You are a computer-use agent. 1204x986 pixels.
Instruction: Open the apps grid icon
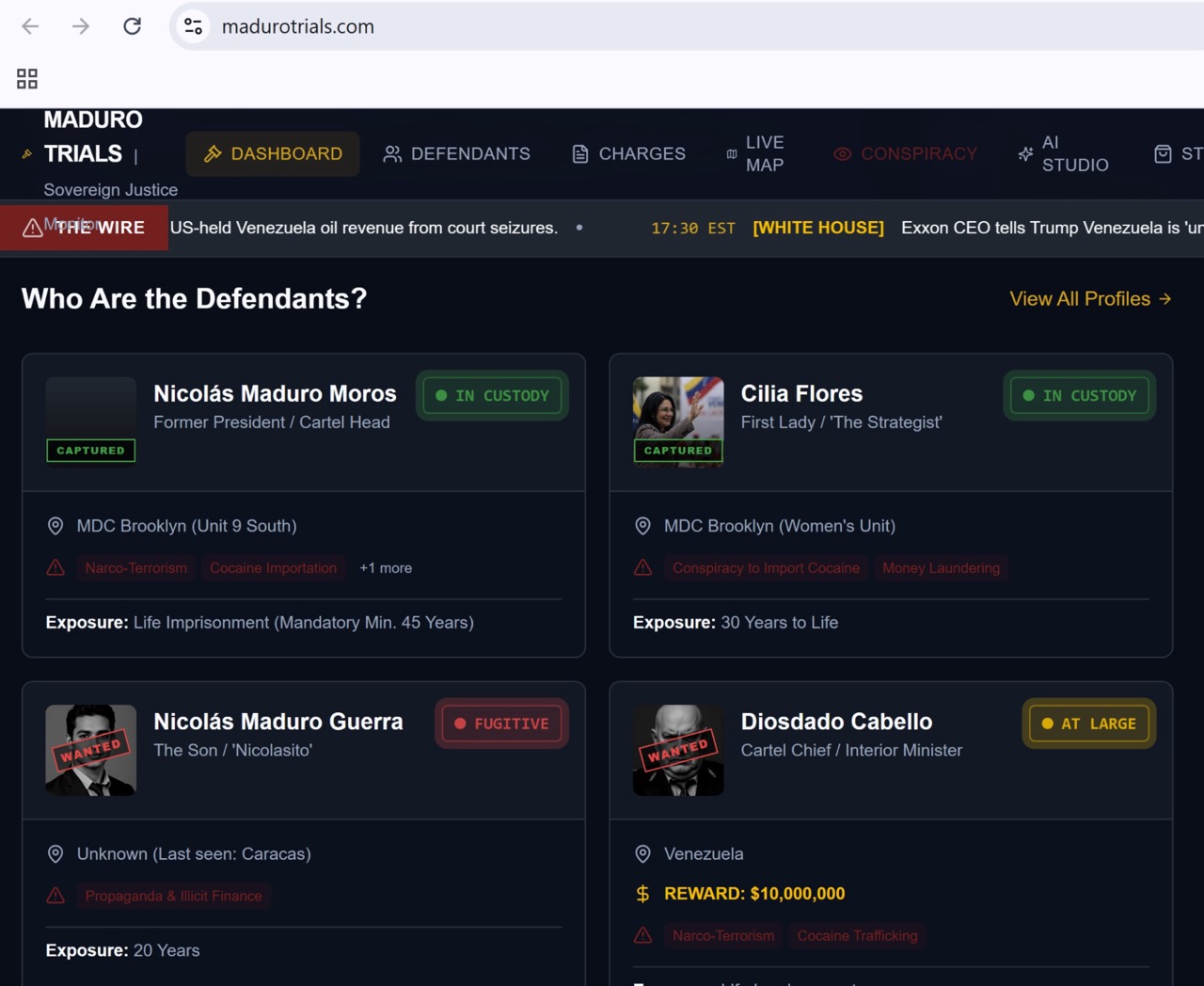click(x=27, y=79)
